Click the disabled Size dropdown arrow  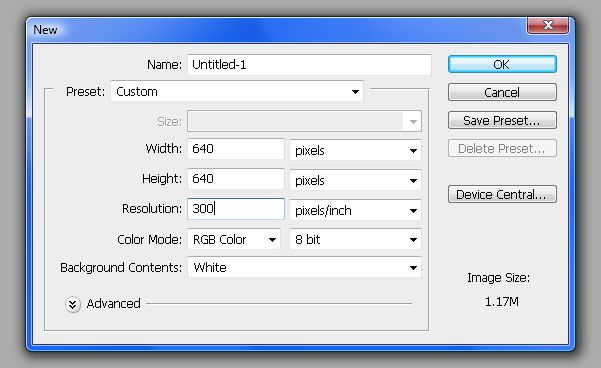coord(413,122)
